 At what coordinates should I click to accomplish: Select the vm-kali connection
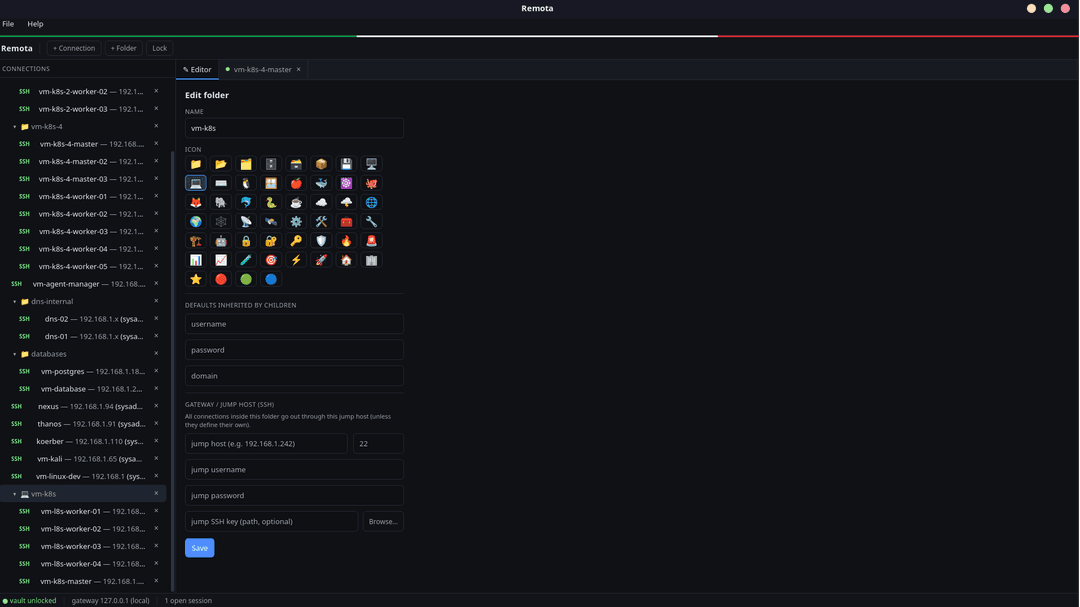pos(85,459)
